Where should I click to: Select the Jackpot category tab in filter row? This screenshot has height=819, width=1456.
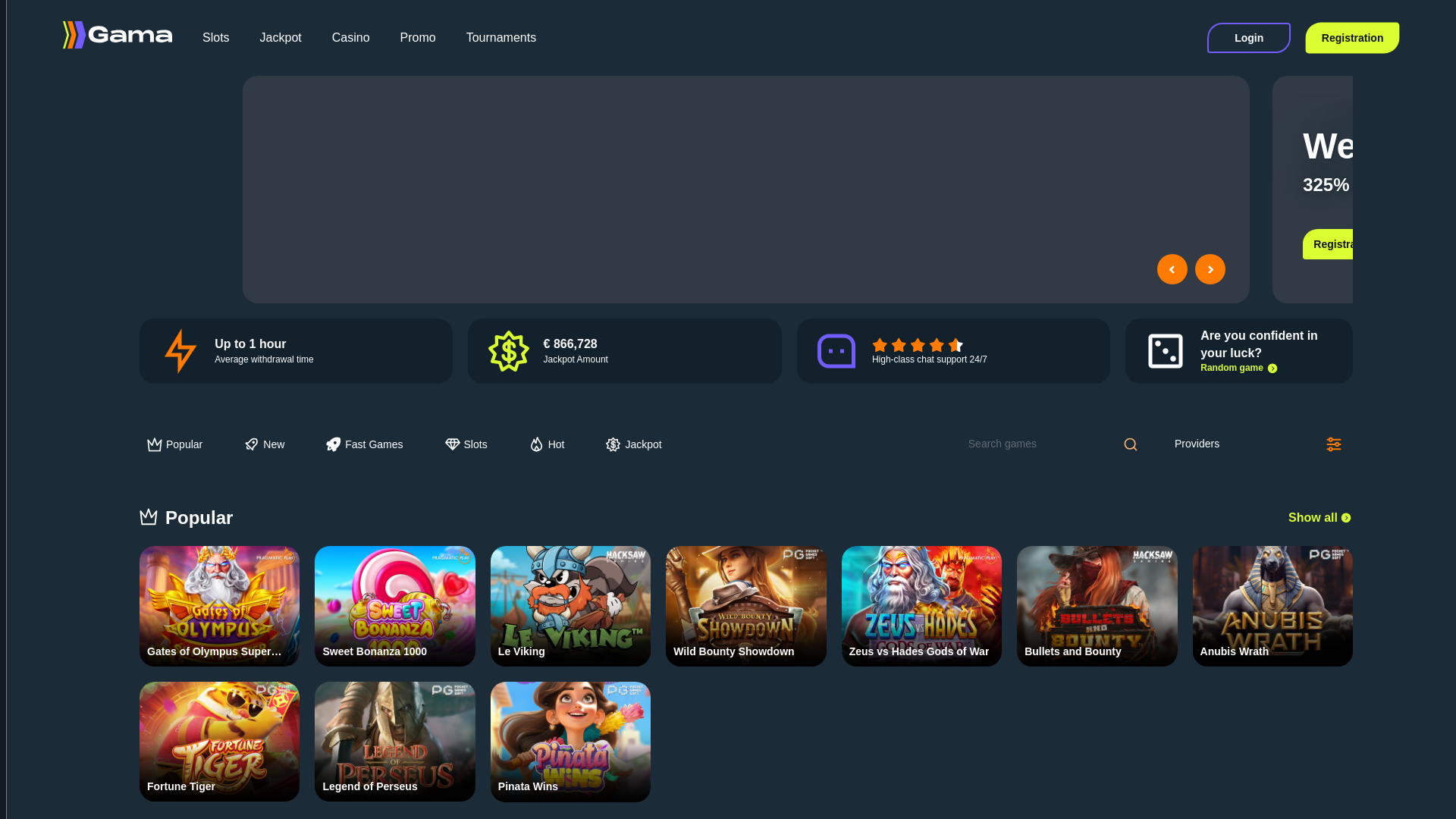click(x=633, y=444)
